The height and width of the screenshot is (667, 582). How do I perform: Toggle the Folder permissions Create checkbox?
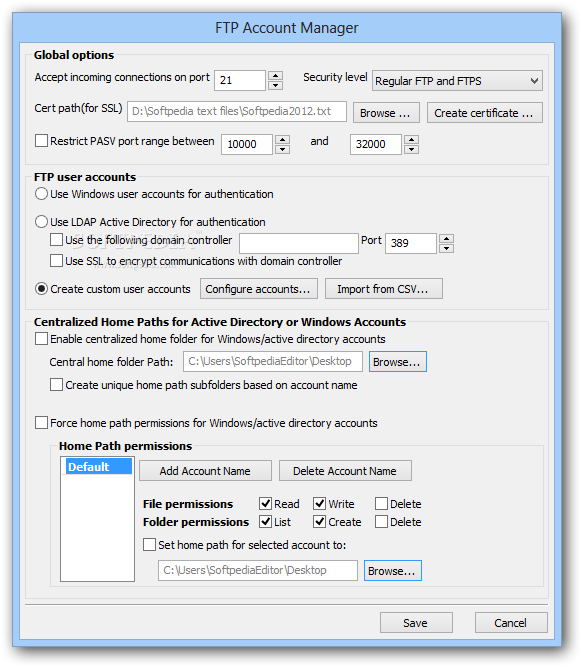[320, 522]
